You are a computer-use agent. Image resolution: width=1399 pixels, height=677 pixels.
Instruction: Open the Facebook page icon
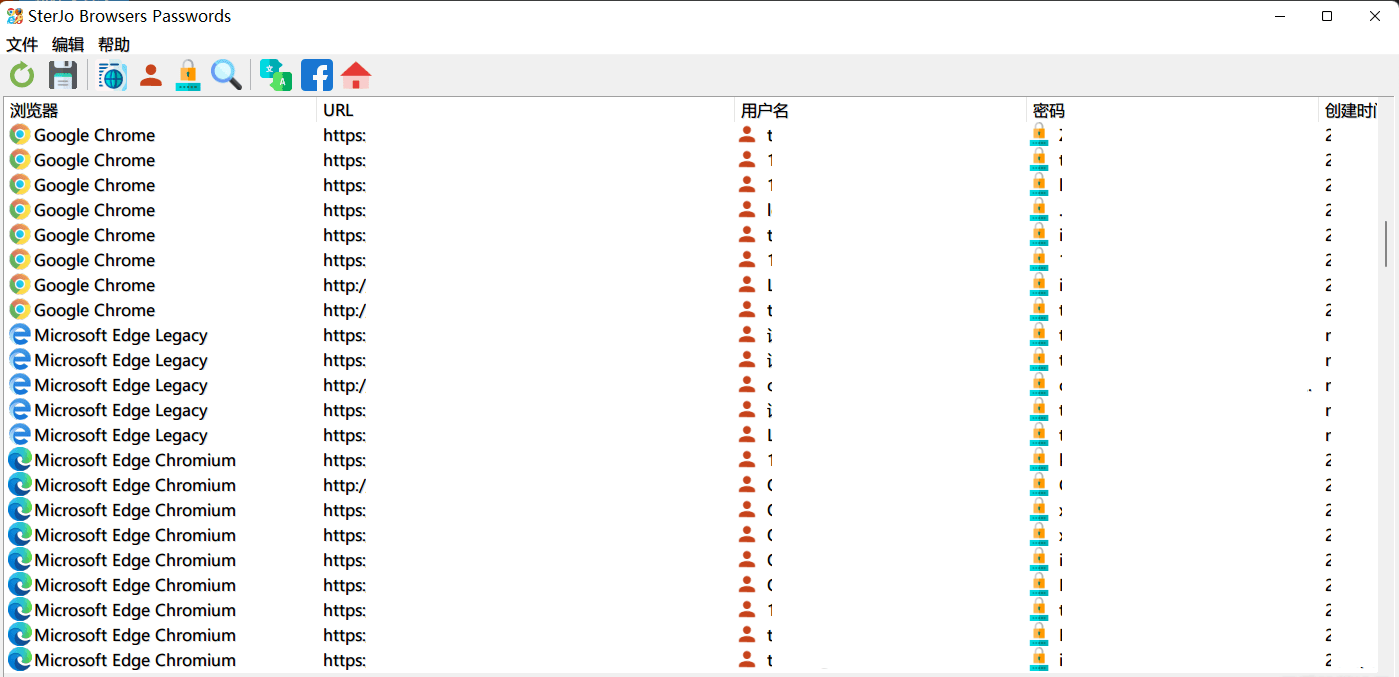point(317,75)
